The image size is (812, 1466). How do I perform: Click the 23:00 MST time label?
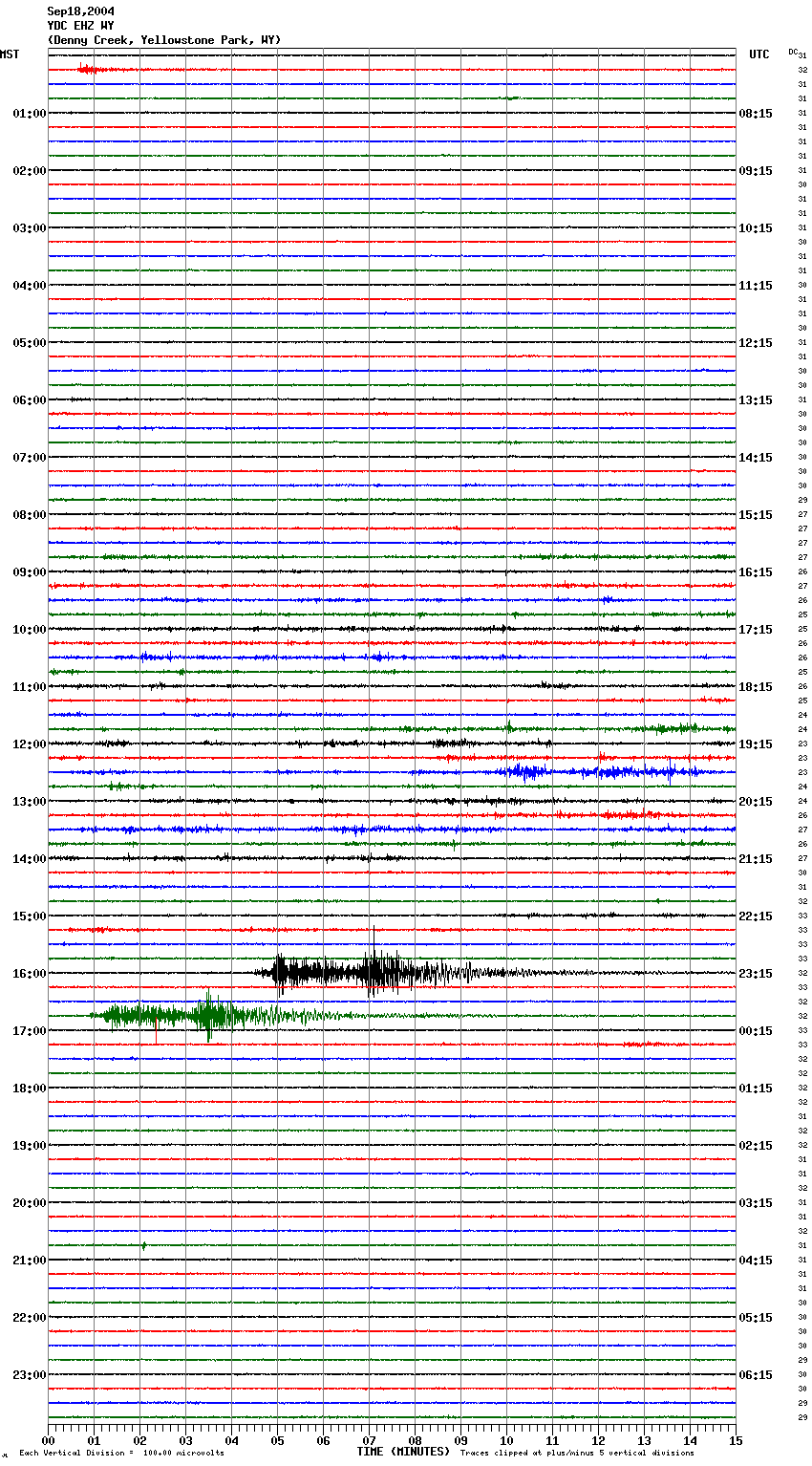(x=29, y=1375)
